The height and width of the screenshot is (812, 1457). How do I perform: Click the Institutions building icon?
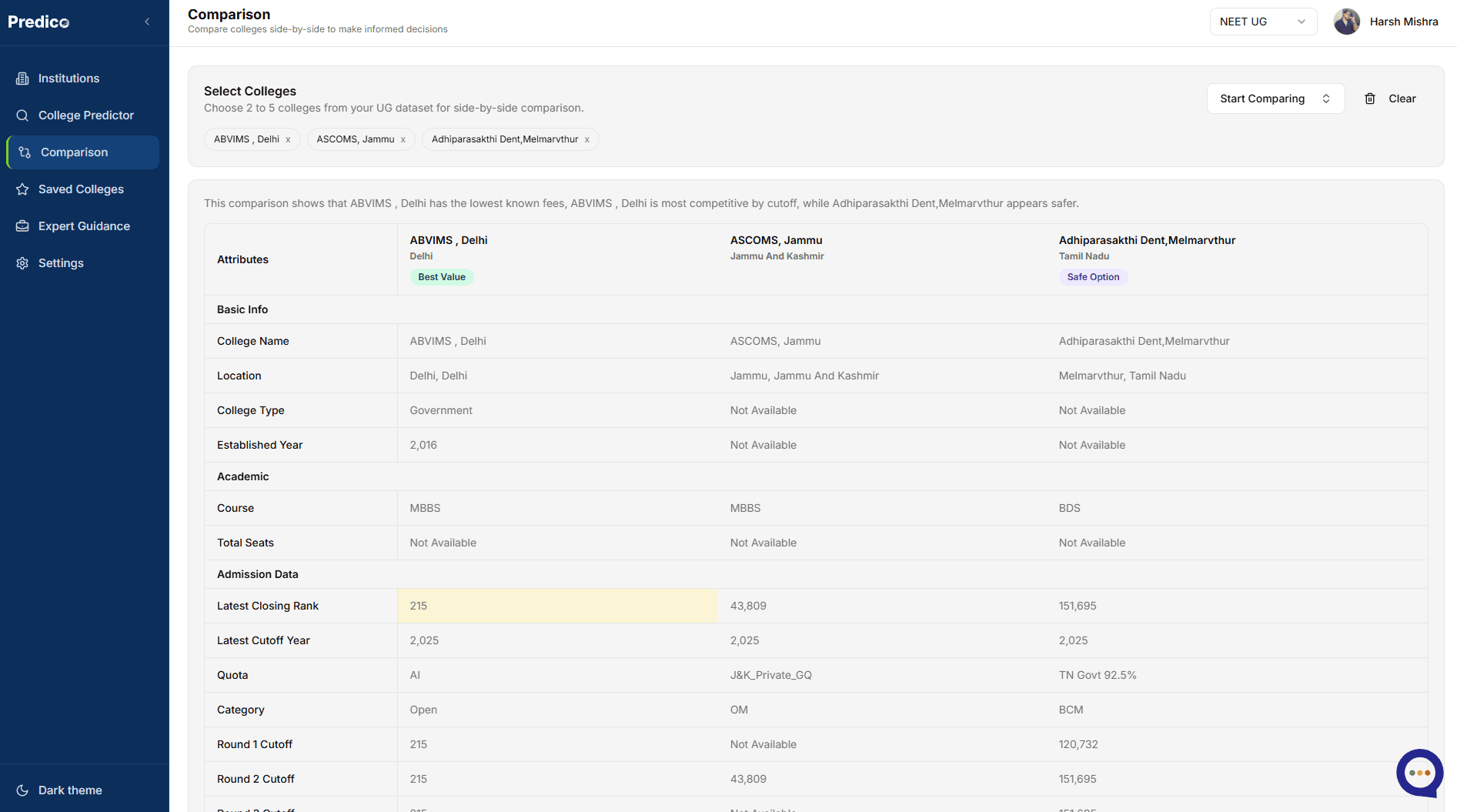click(x=22, y=79)
